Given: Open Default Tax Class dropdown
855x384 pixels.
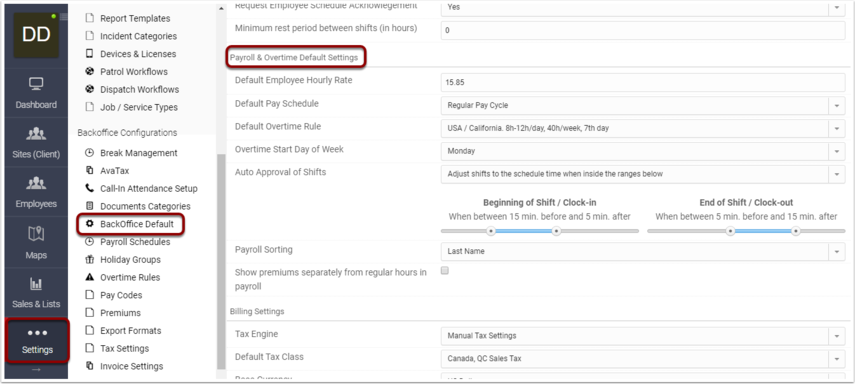Looking at the screenshot, I should click(643, 358).
